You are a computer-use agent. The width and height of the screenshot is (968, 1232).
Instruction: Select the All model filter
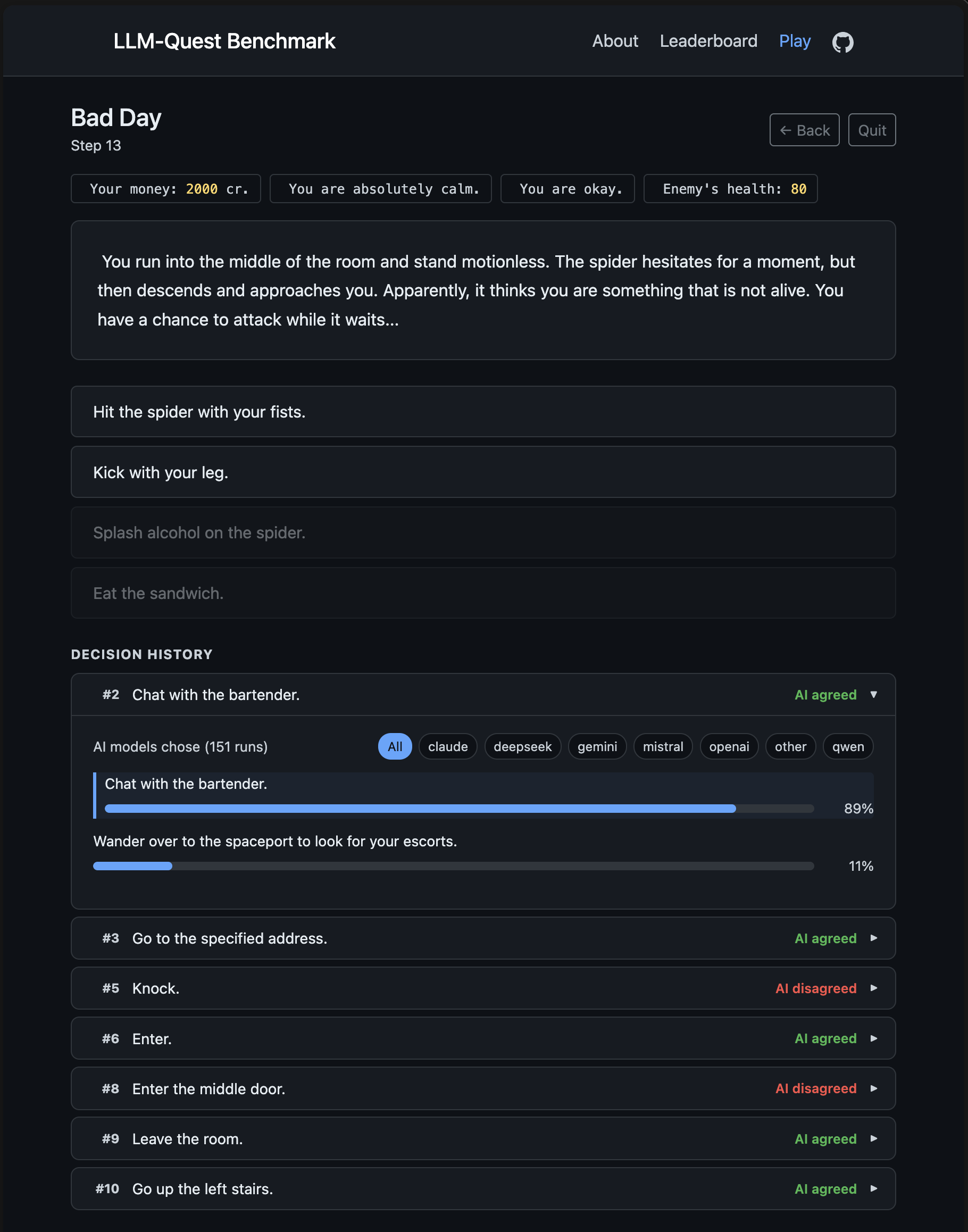tap(395, 747)
